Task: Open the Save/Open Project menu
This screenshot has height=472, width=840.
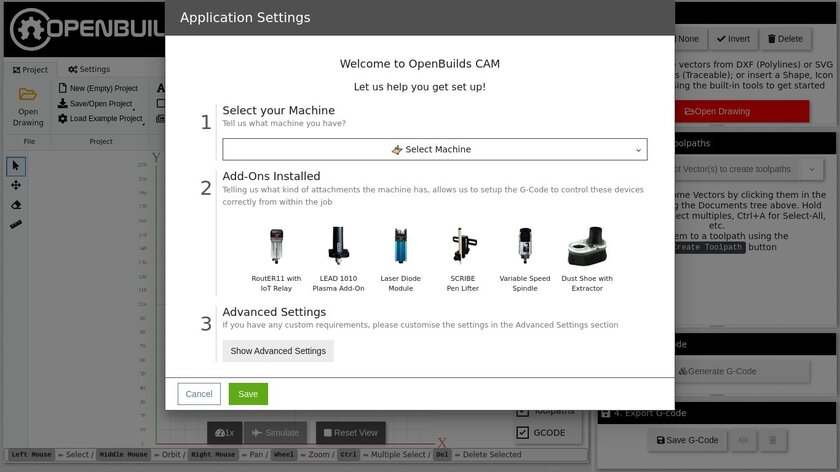Action: [x=95, y=103]
